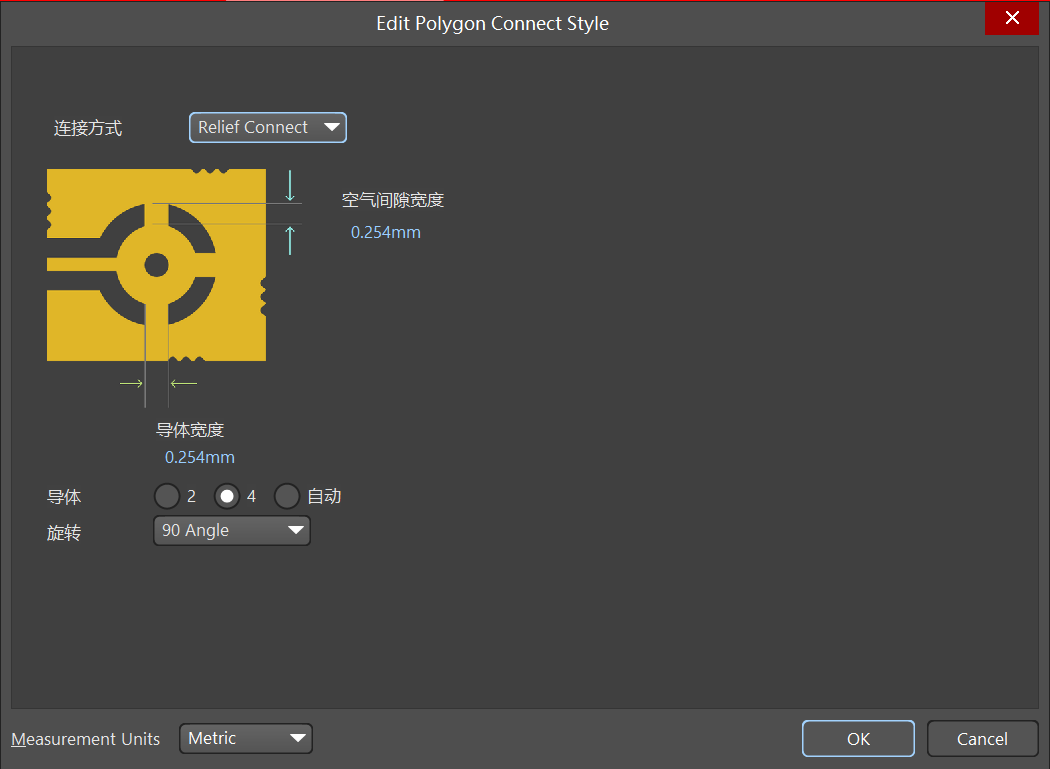The image size is (1050, 769).
Task: Open the Metric measurement units dropdown
Action: 246,739
